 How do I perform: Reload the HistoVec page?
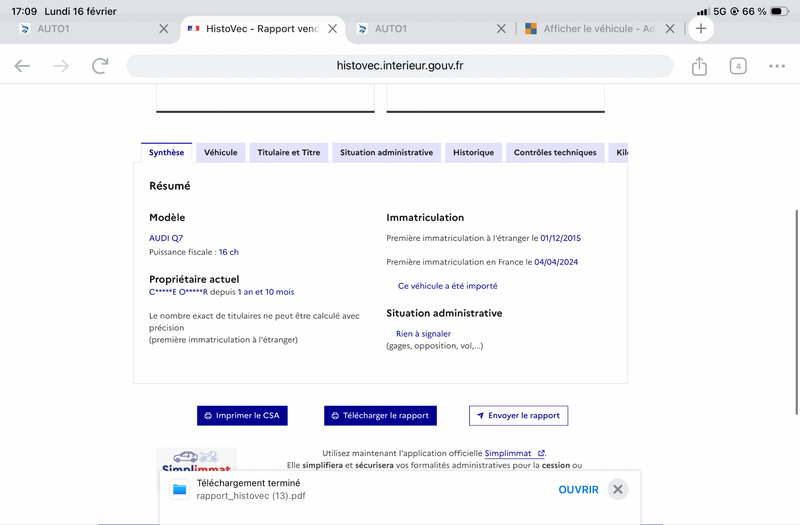pos(100,66)
